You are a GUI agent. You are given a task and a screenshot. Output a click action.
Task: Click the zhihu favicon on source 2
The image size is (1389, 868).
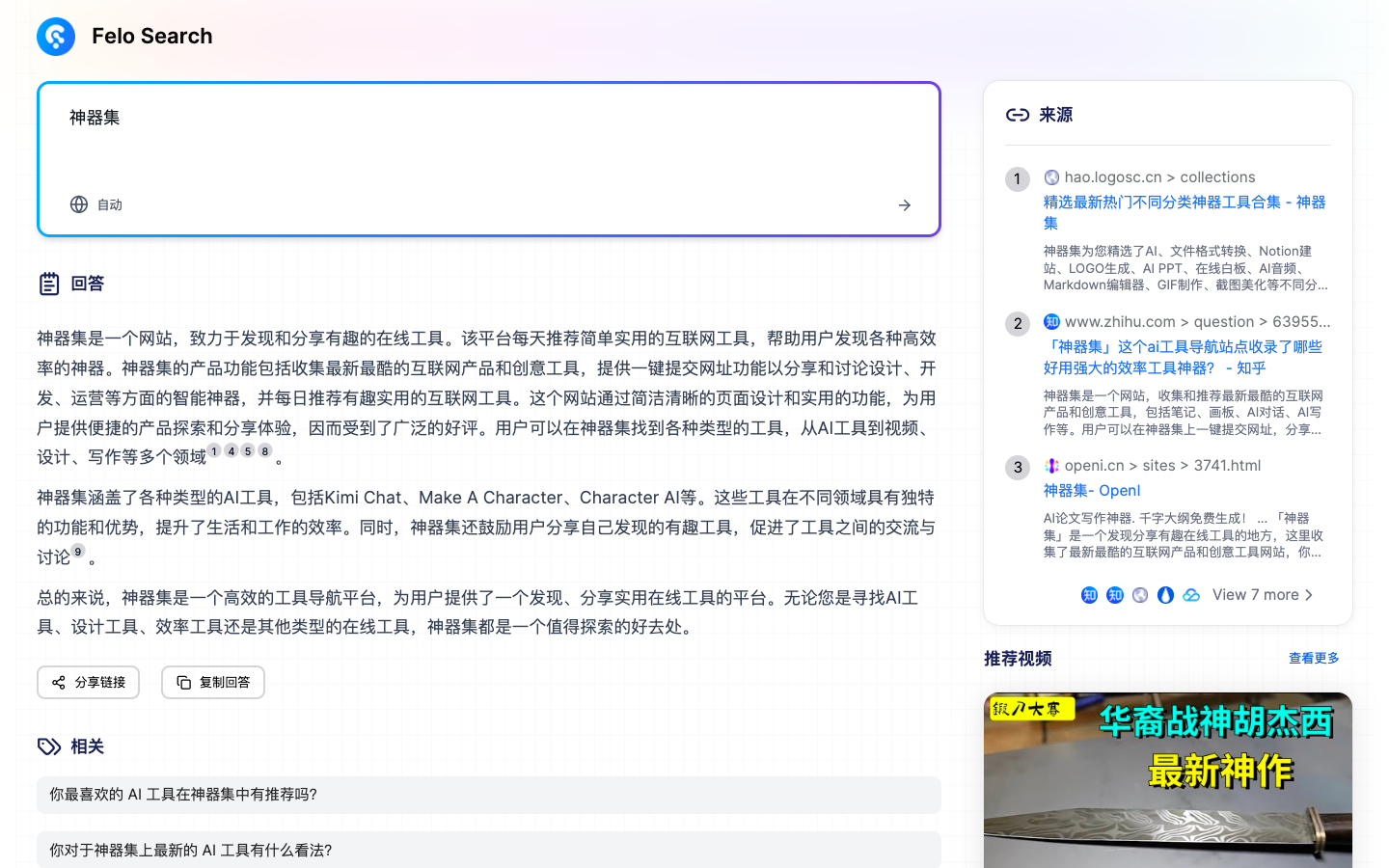1051,321
